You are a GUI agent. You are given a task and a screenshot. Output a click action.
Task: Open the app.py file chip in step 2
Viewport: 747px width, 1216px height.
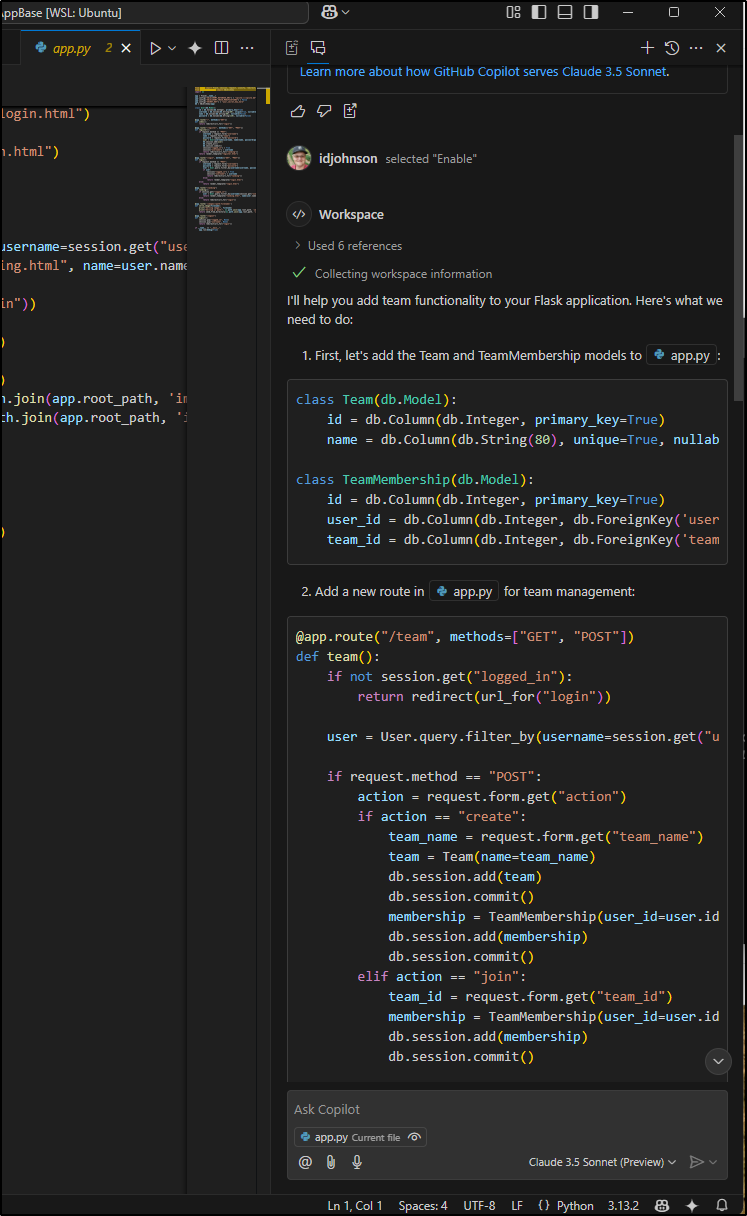point(464,591)
